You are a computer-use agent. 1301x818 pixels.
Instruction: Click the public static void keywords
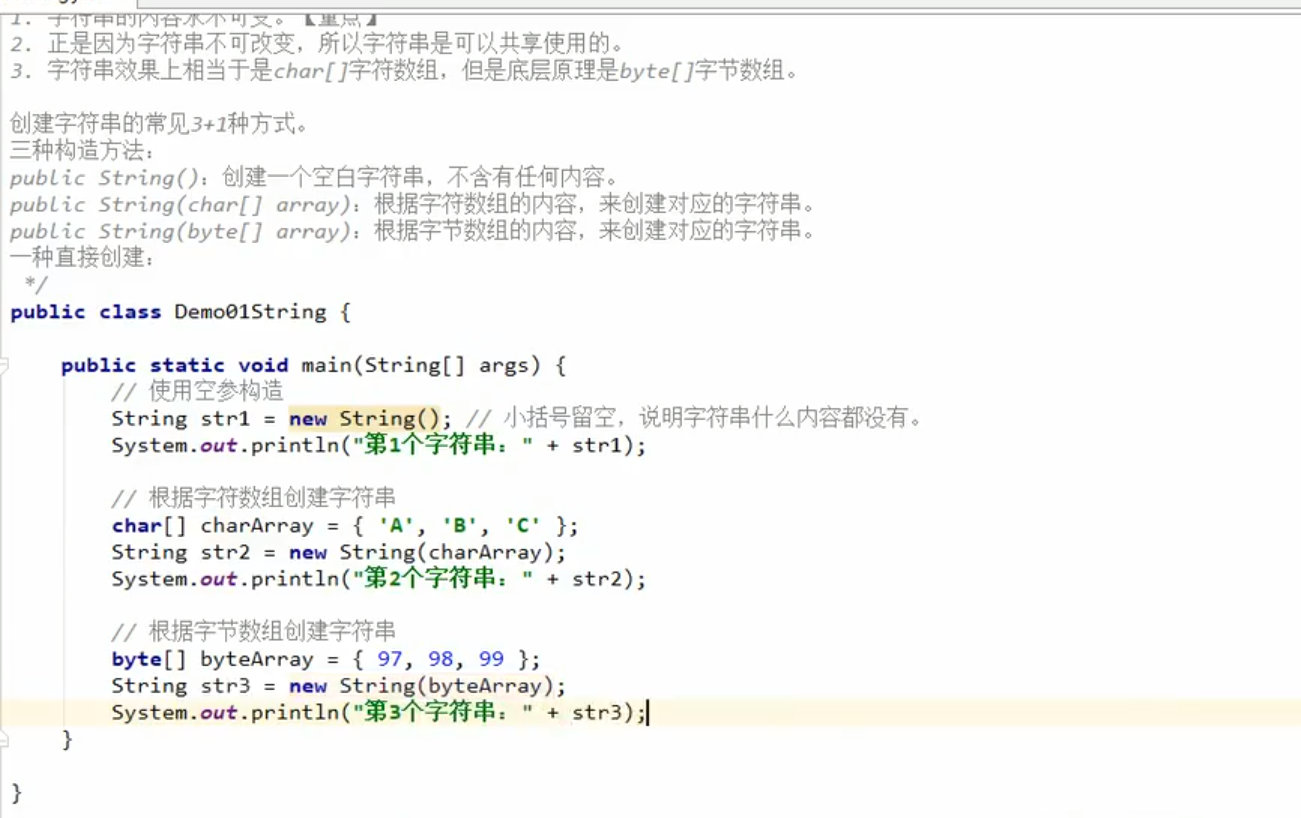[x=175, y=365]
